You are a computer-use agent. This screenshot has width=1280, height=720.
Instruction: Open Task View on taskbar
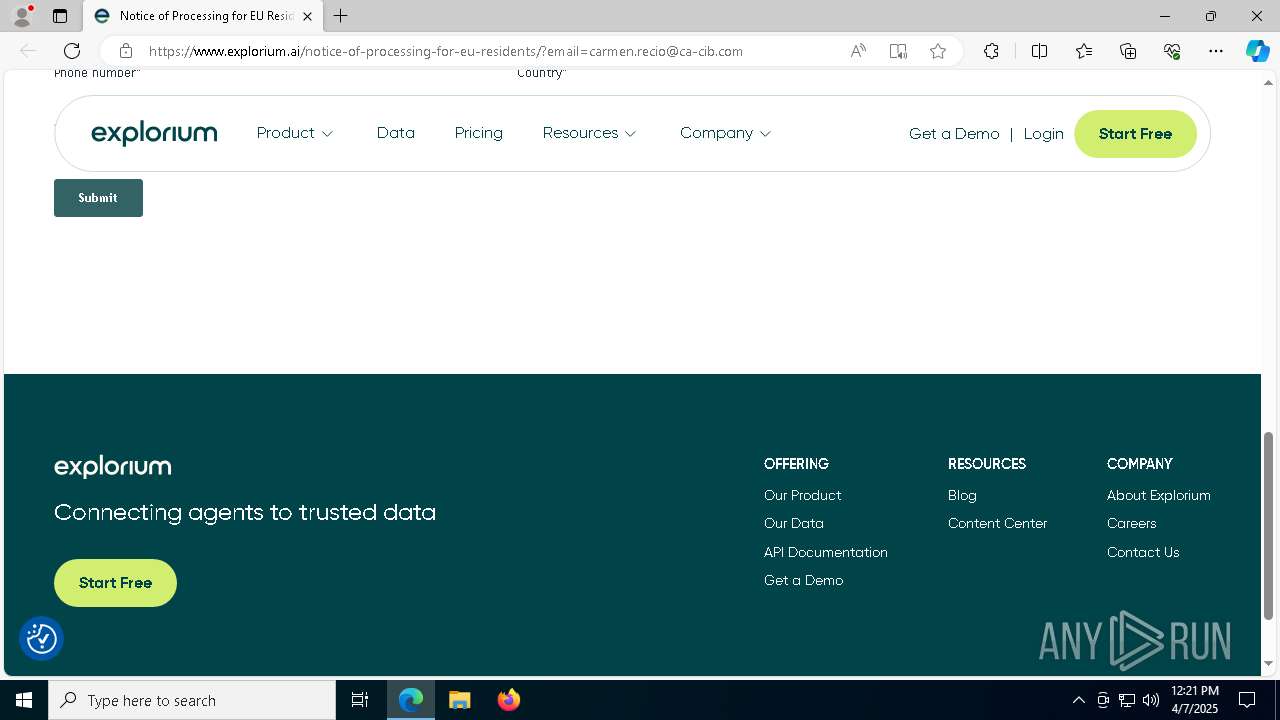click(x=360, y=700)
